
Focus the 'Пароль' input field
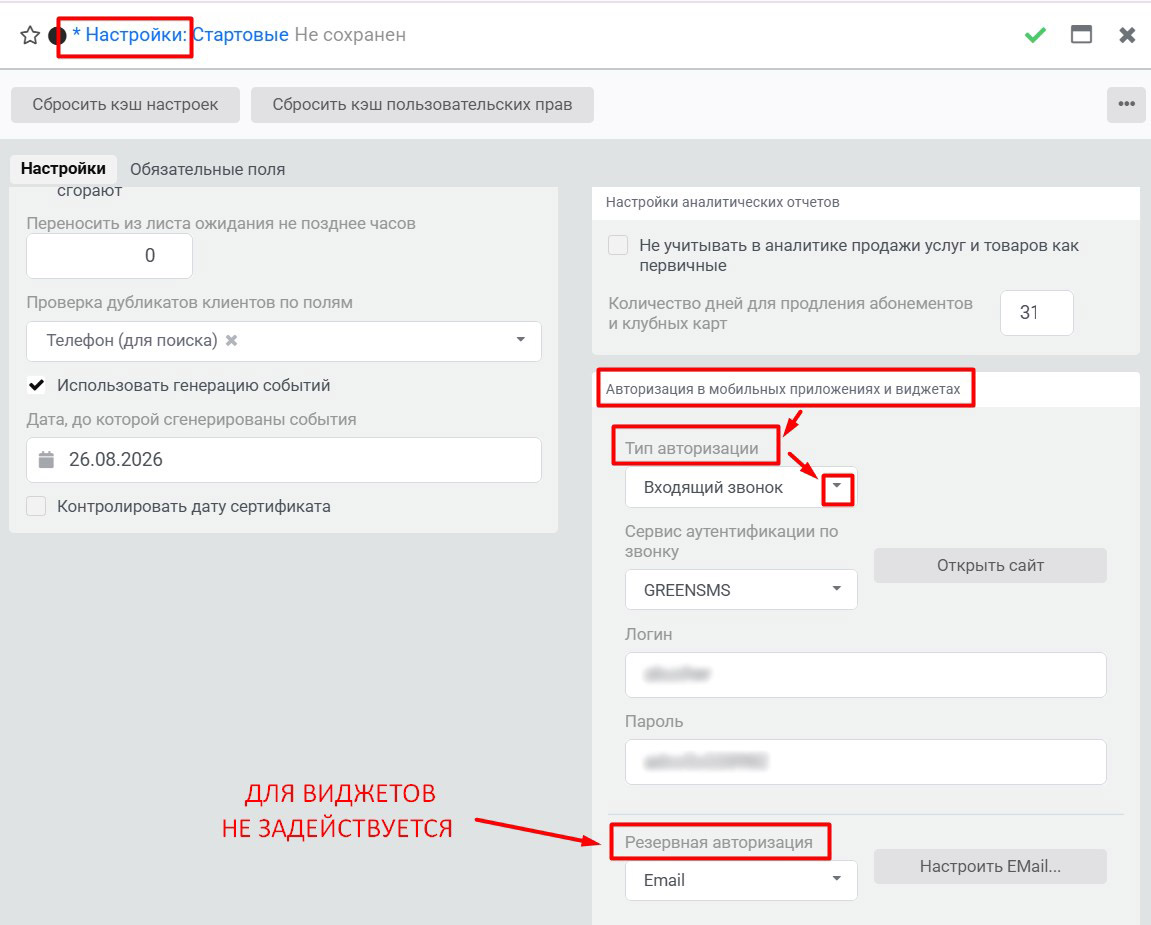pos(865,761)
